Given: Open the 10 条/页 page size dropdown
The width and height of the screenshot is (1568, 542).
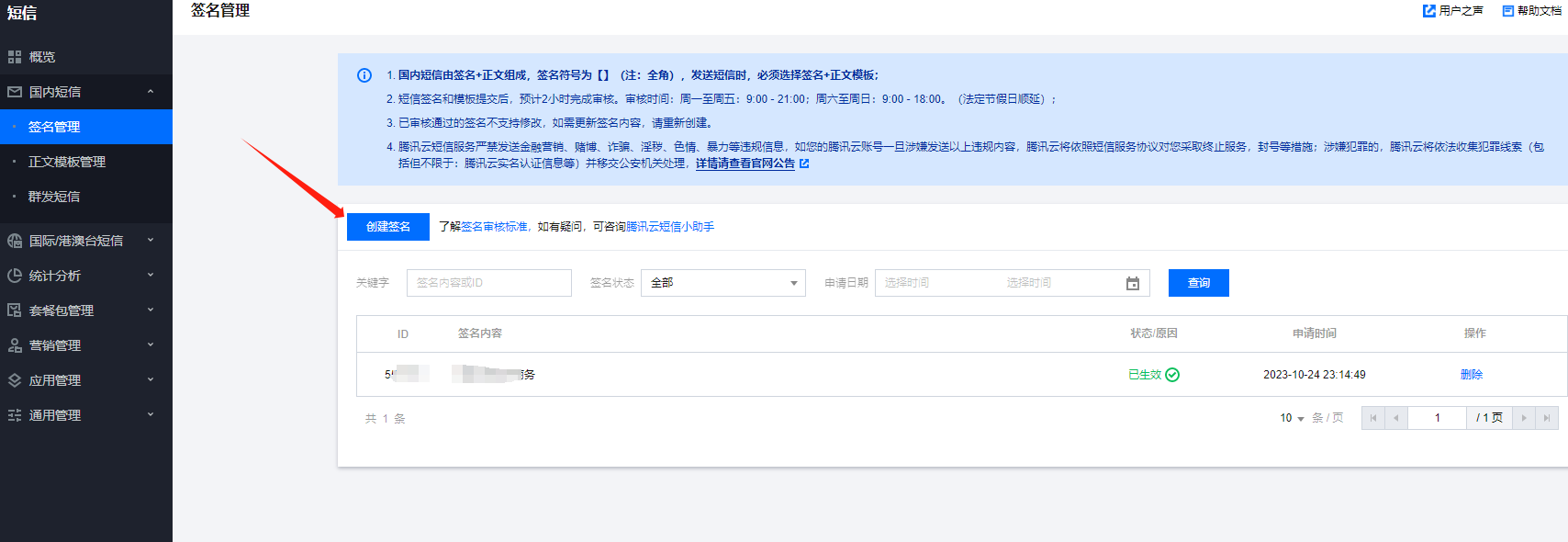Looking at the screenshot, I should point(1293,418).
